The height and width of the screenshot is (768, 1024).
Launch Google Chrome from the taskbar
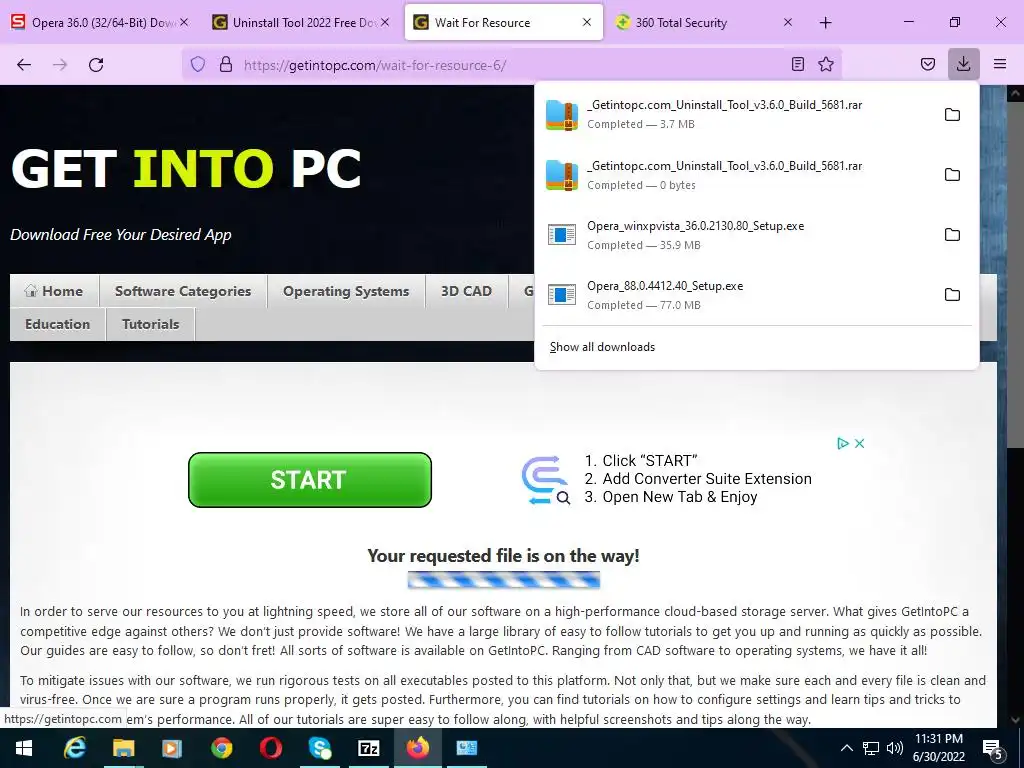pyautogui.click(x=221, y=748)
